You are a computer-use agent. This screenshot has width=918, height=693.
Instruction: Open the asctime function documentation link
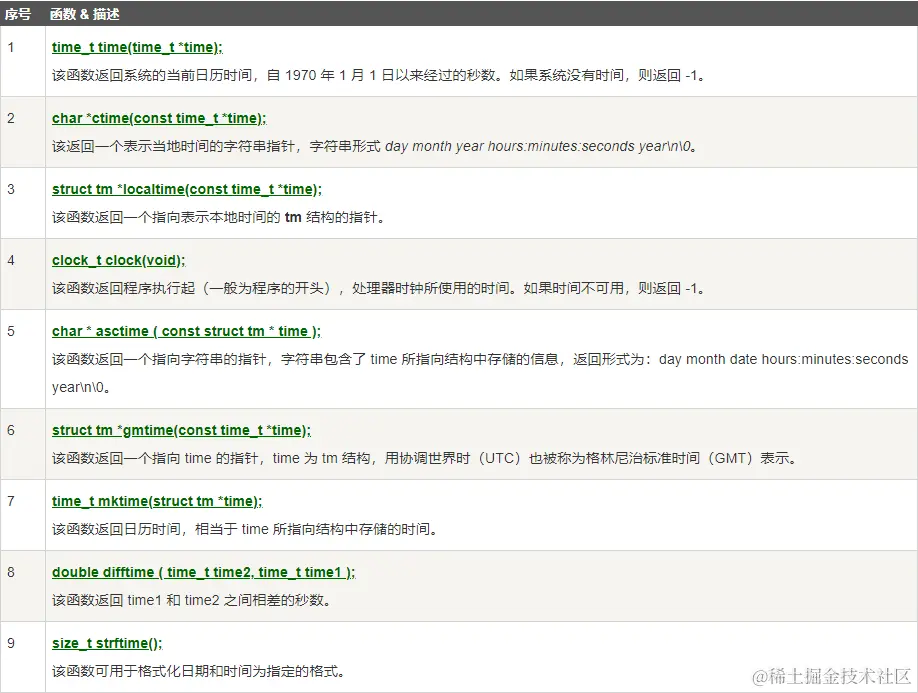click(186, 331)
